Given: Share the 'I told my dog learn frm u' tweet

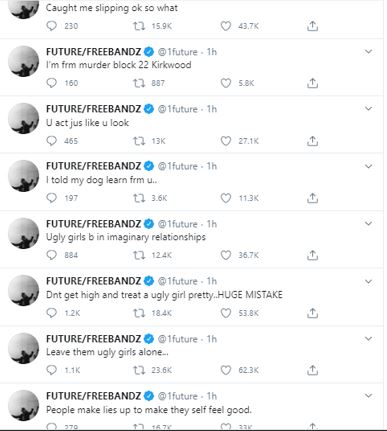Looking at the screenshot, I should 312,198.
